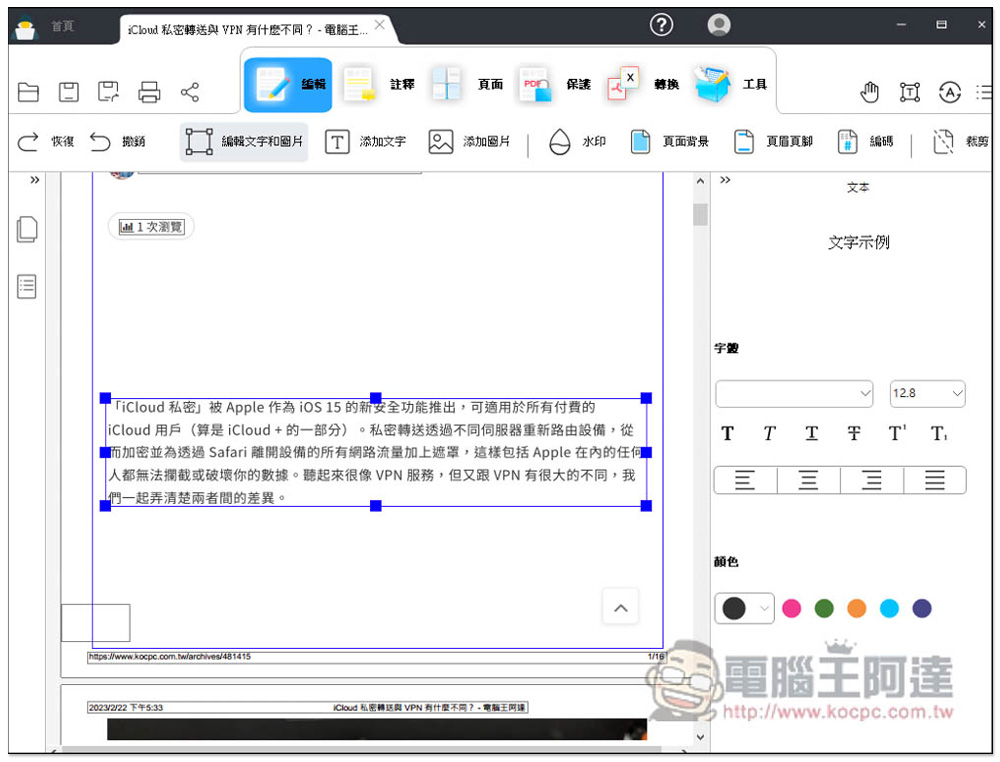1000x762 pixels.
Task: Click the scroll-to-top arrow on page
Action: point(620,607)
